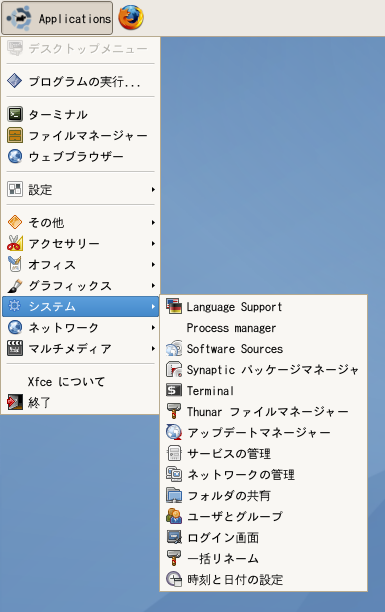Click the システム gear icon
The width and height of the screenshot is (385, 612).
click(15, 306)
